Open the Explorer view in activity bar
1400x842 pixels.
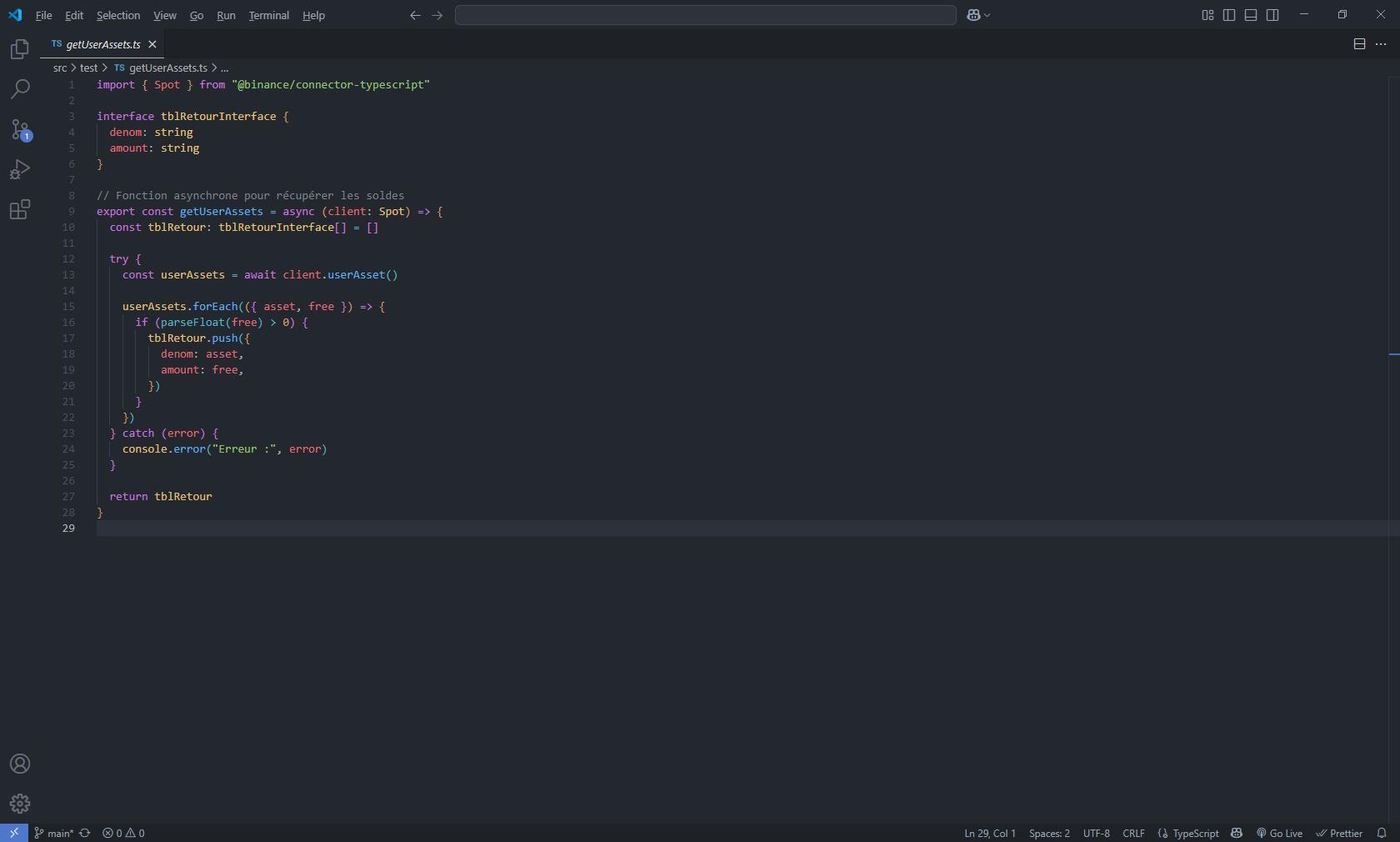click(20, 49)
